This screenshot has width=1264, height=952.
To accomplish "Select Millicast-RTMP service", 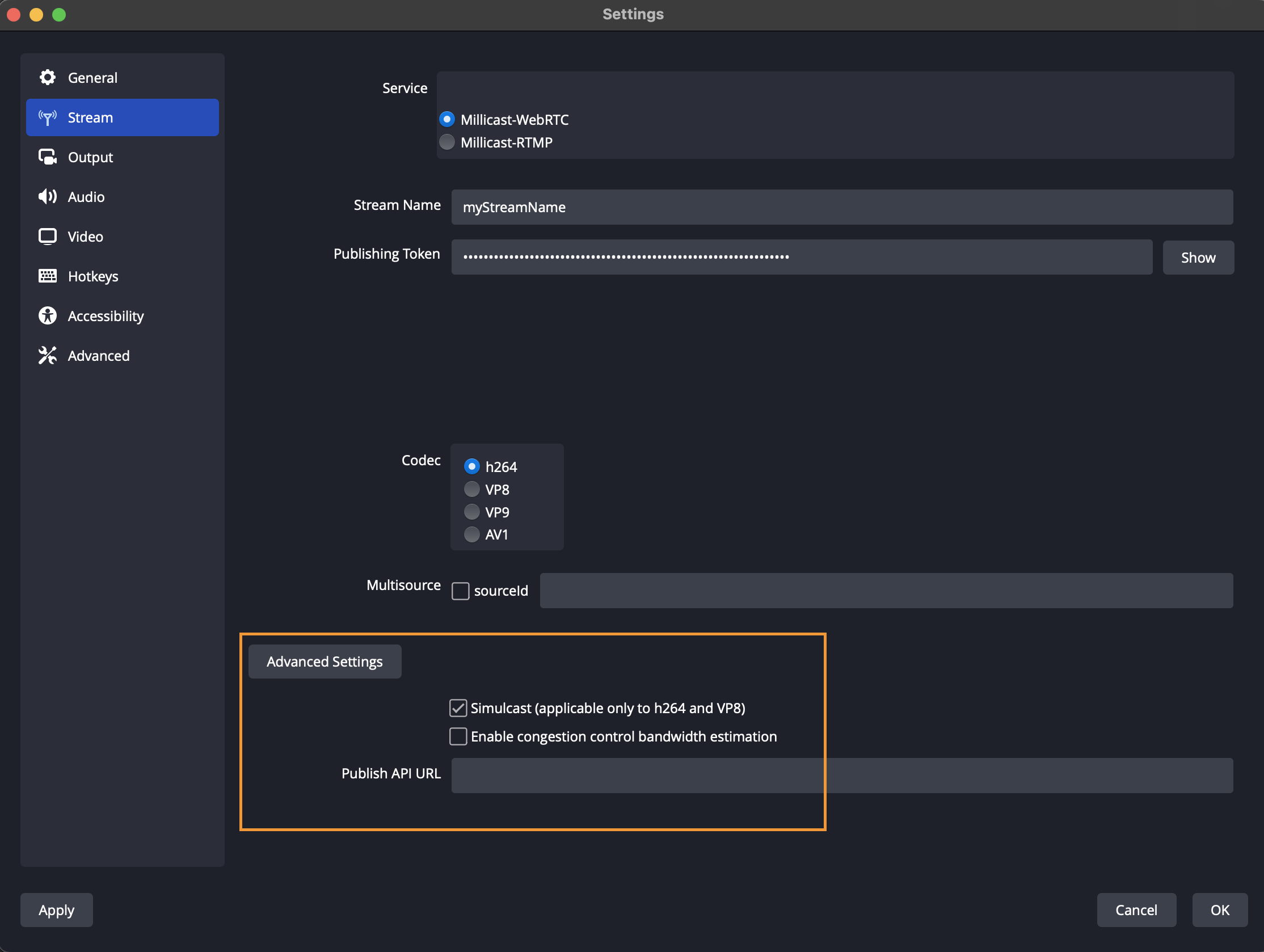I will [447, 142].
